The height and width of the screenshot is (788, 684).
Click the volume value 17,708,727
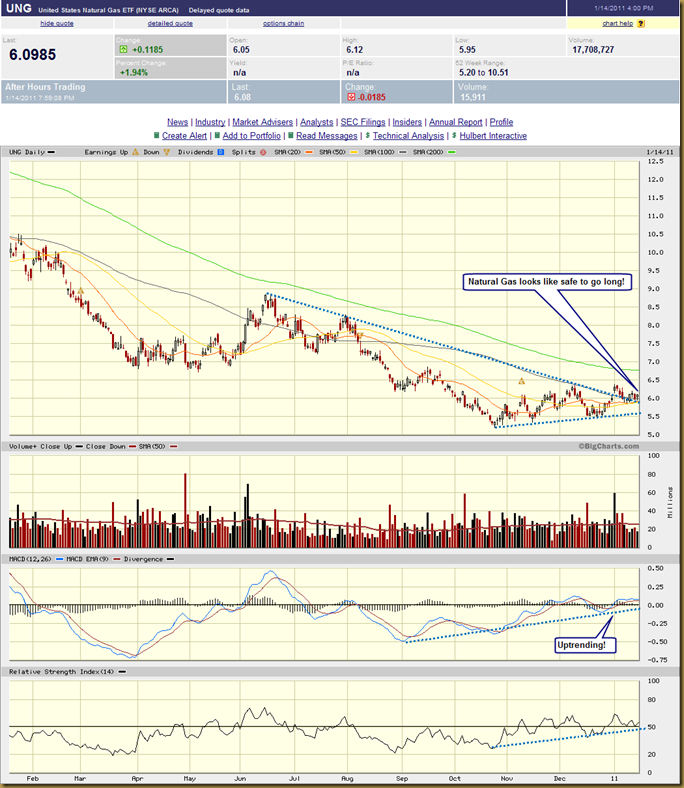pyautogui.click(x=593, y=50)
